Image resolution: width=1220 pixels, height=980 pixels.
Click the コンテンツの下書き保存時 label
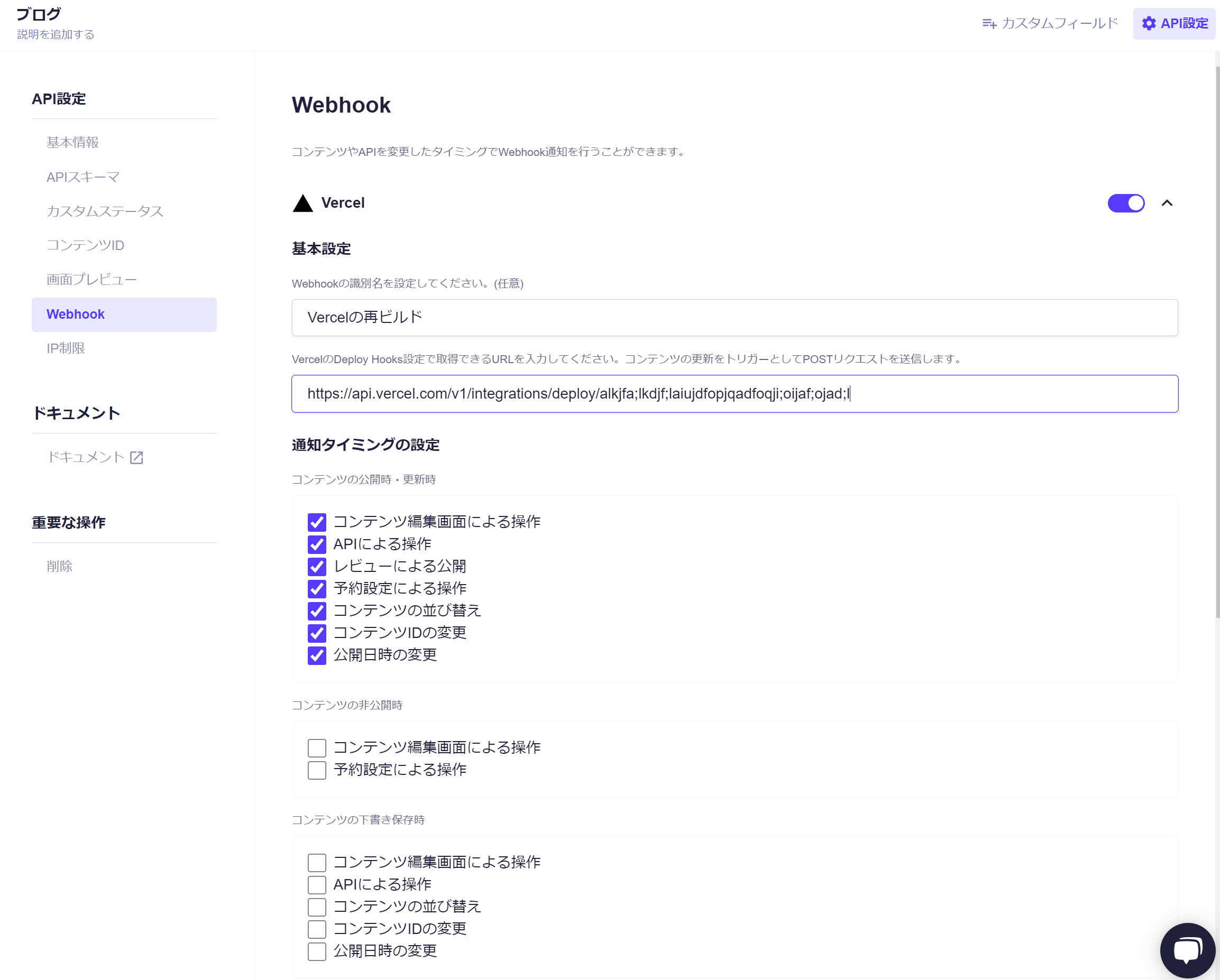358,820
